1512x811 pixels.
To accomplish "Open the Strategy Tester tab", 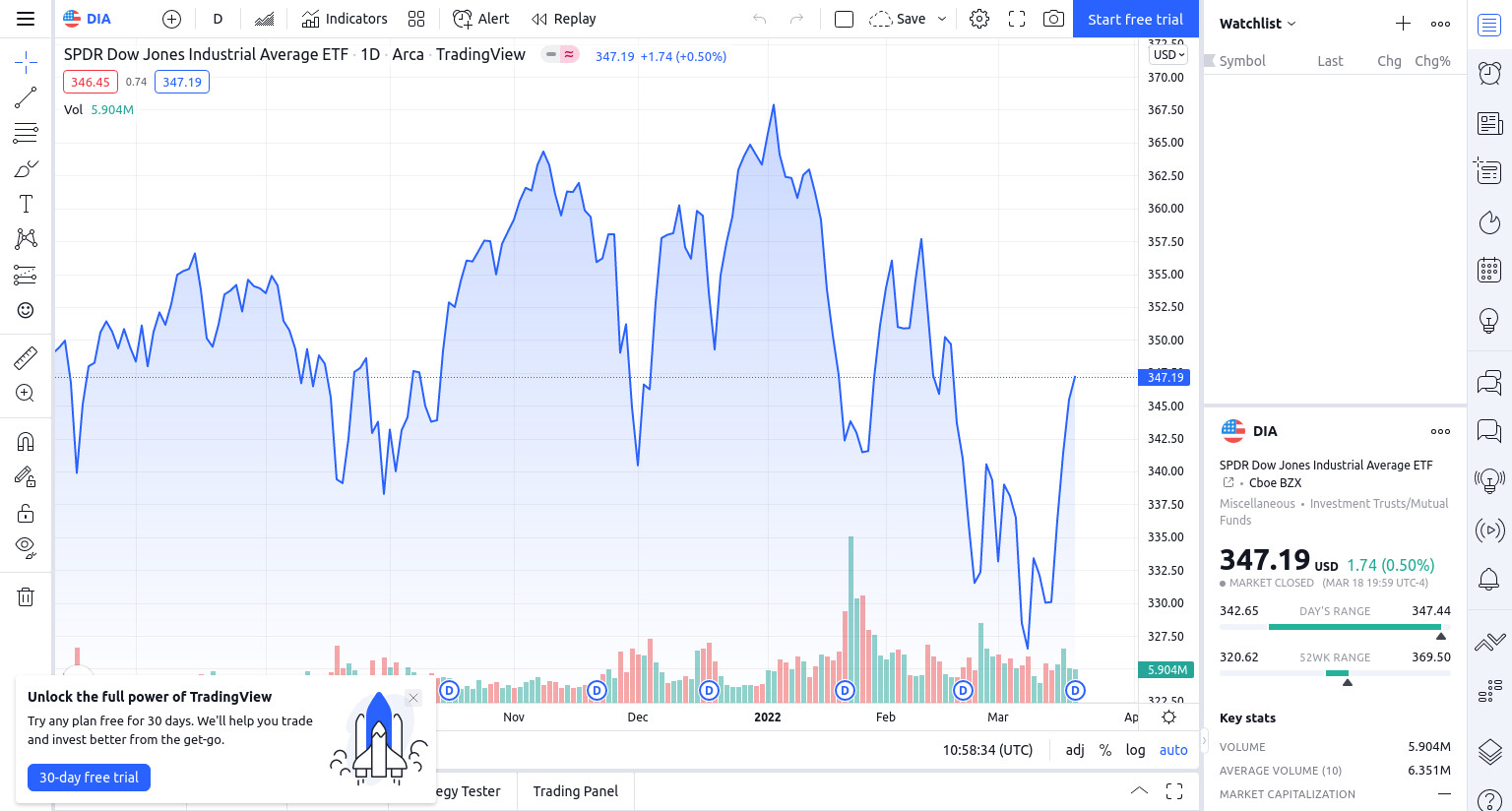I will tap(467, 791).
